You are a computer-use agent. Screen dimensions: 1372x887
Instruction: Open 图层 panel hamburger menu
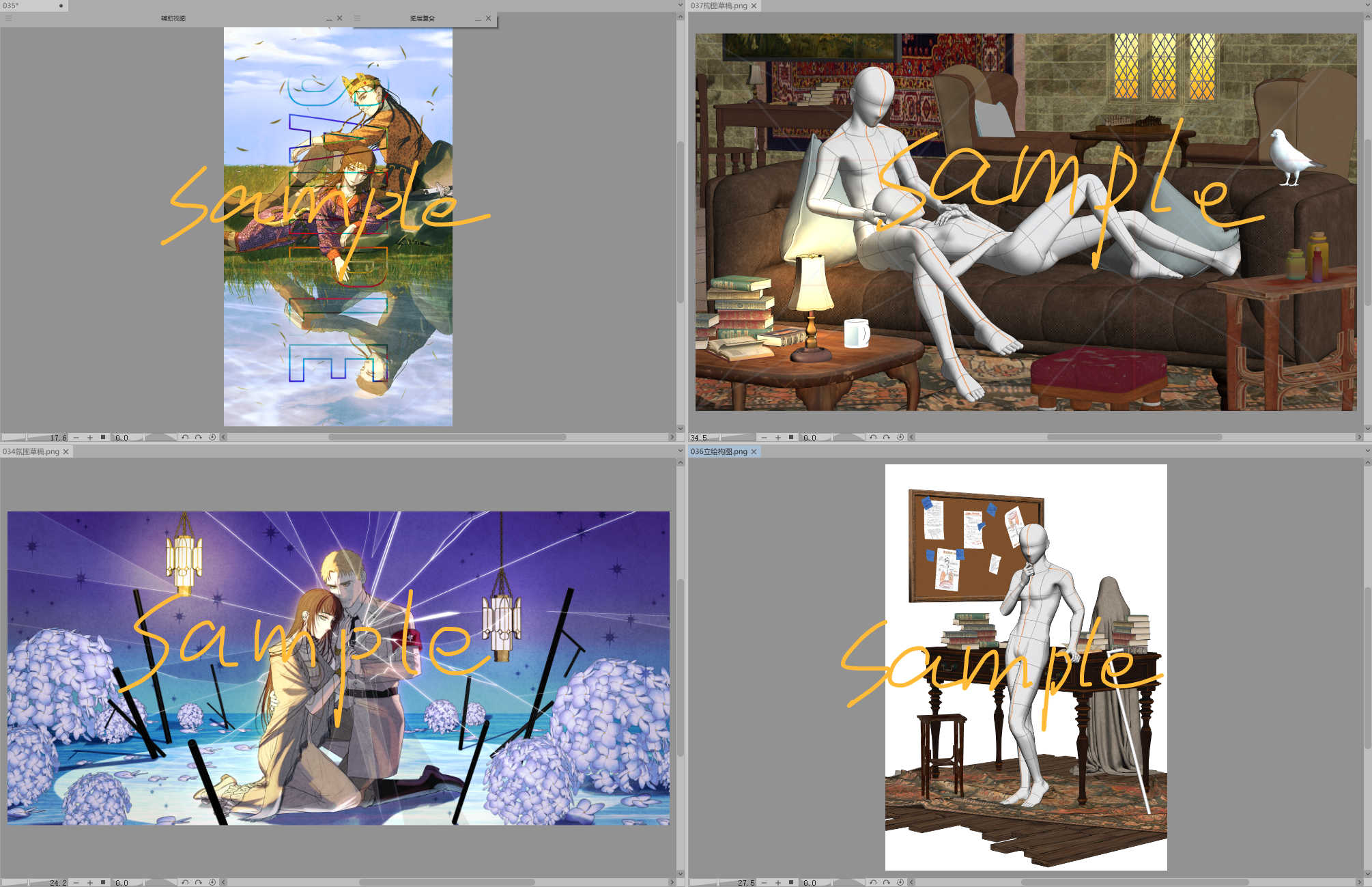point(357,18)
